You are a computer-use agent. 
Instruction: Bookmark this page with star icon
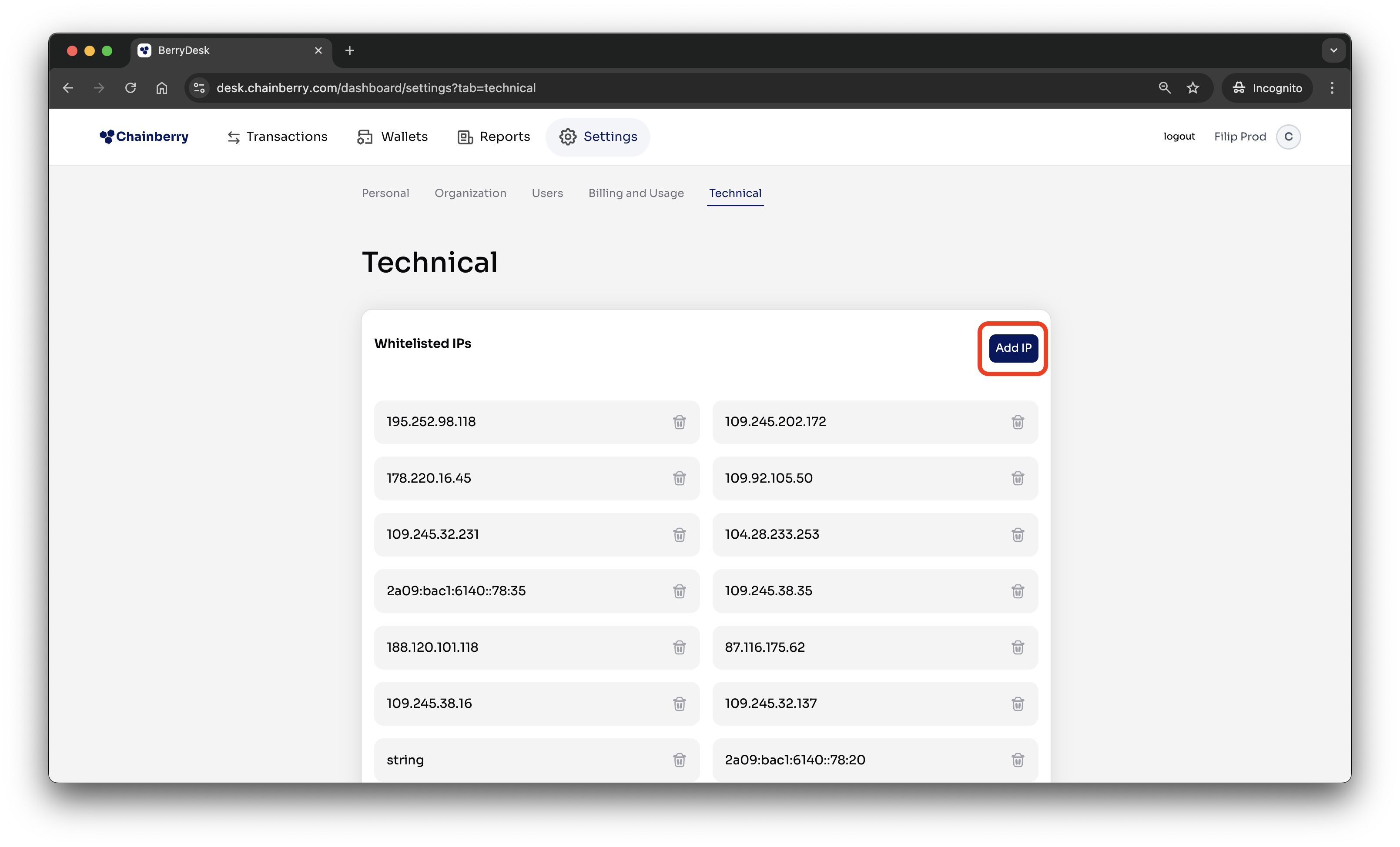pyautogui.click(x=1192, y=88)
